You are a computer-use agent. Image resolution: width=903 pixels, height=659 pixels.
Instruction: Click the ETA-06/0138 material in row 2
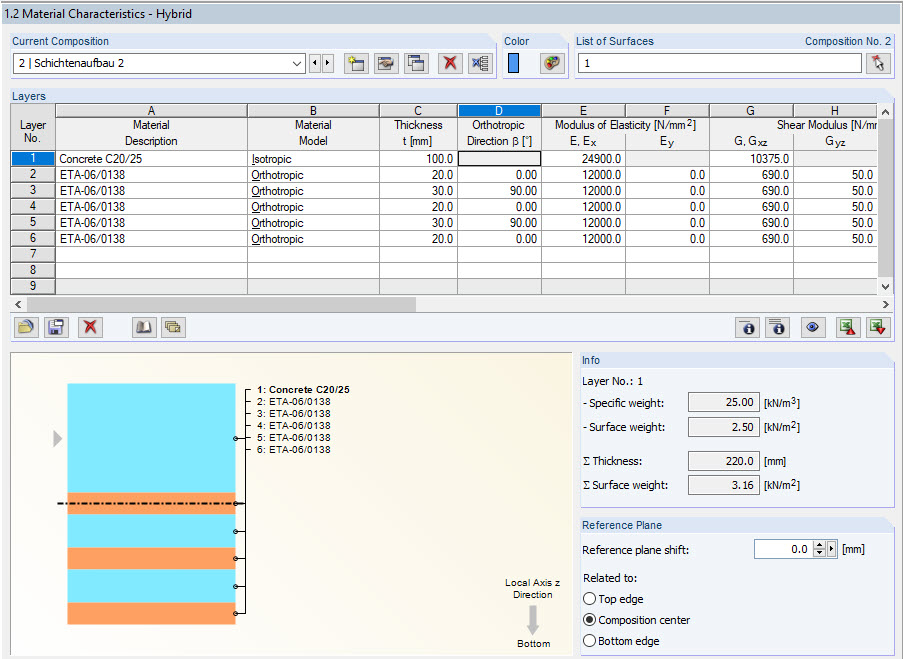tap(151, 175)
